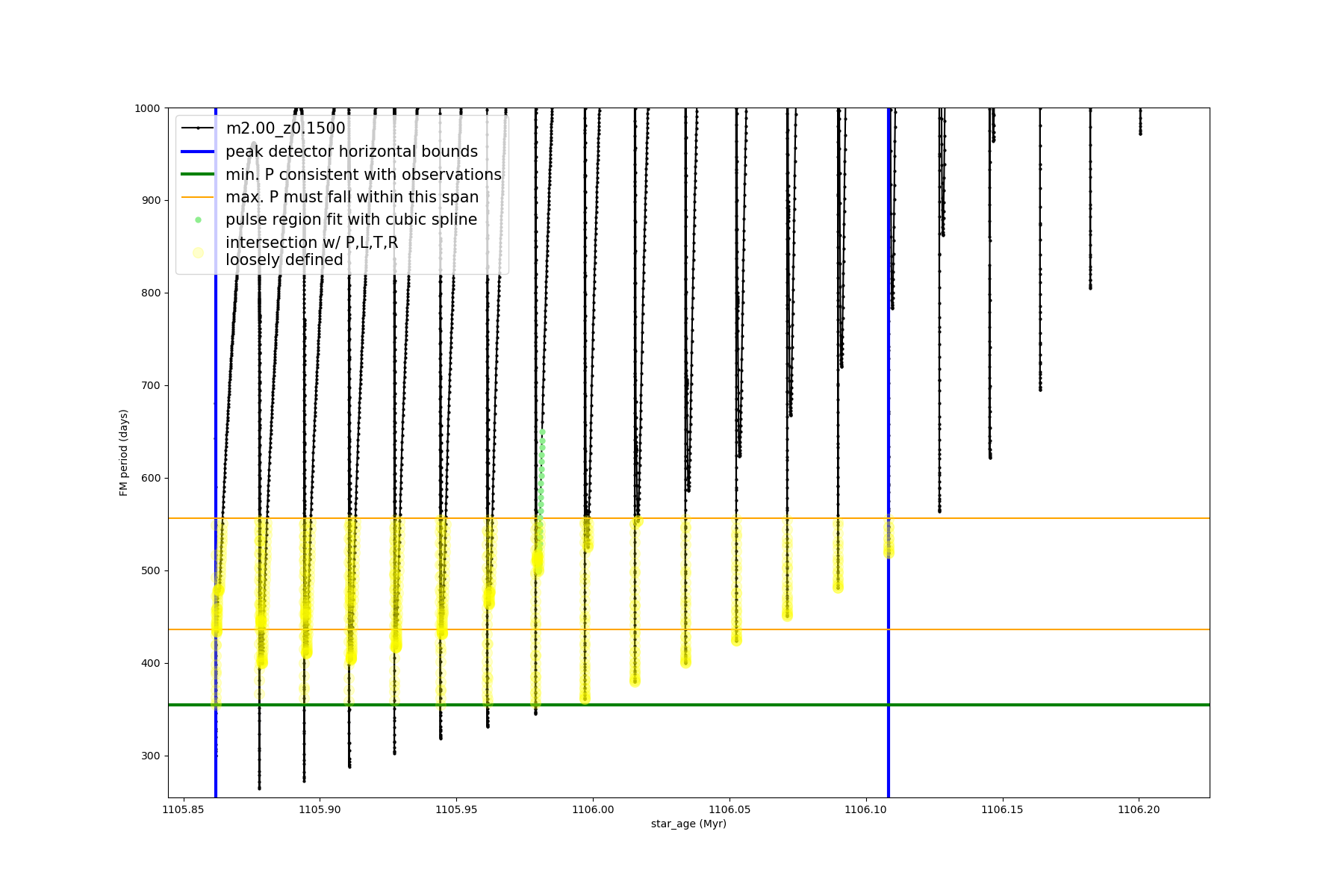Click the yellow circle legend marker
This screenshot has height=896, width=1344.
[198, 252]
